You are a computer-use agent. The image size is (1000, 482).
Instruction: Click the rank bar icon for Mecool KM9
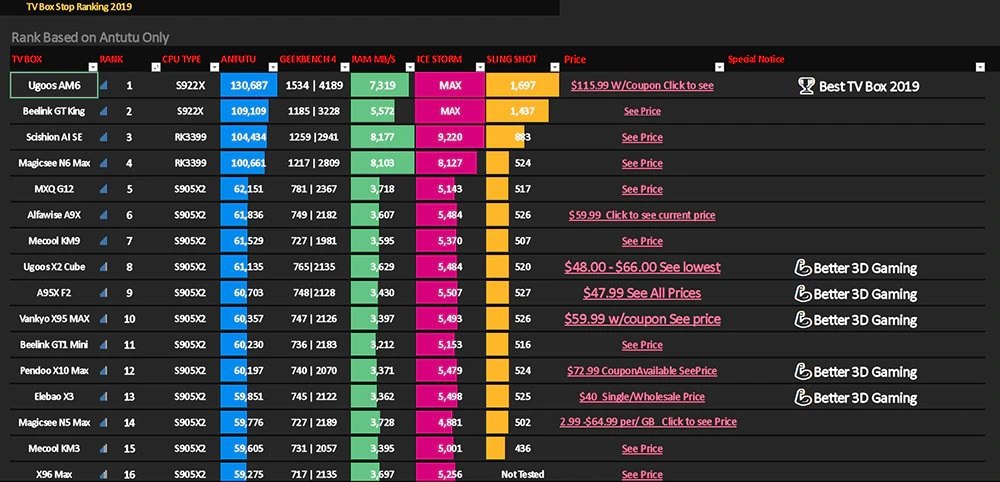tap(104, 241)
